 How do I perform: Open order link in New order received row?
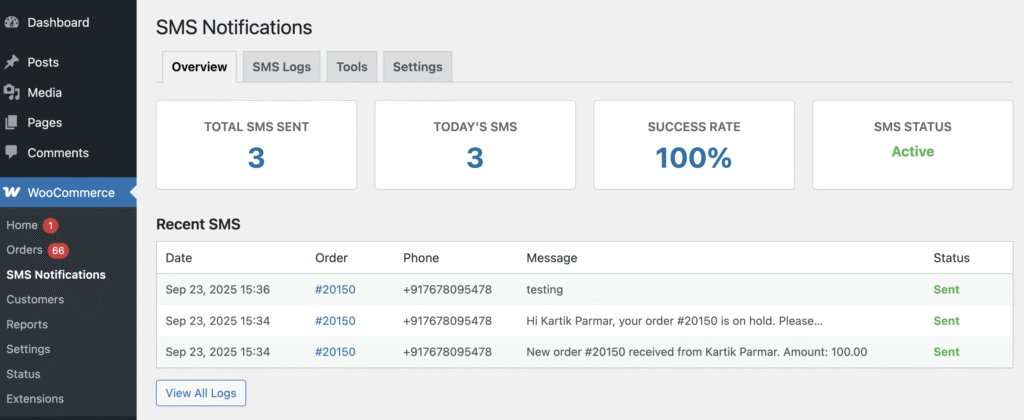coord(335,352)
